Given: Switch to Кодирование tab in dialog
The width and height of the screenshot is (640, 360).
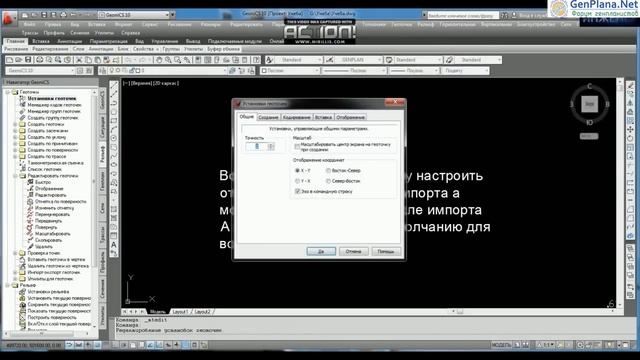Looking at the screenshot, I should 296,117.
